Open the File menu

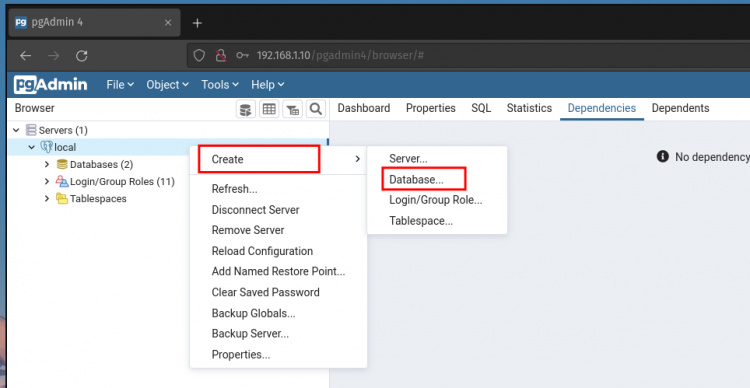[120, 85]
